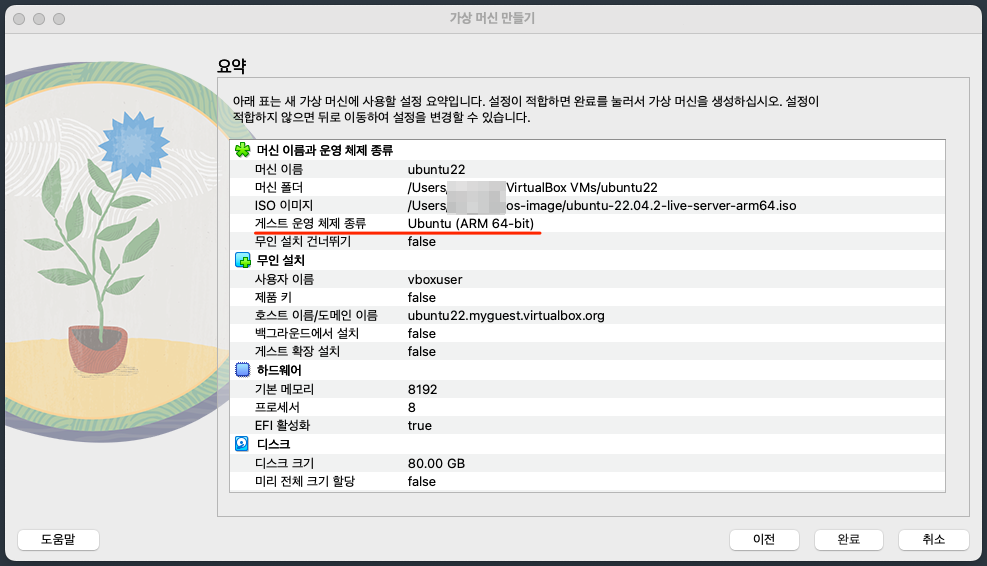Click the true value for EFI 활성화
The height and width of the screenshot is (566, 987).
click(x=420, y=426)
